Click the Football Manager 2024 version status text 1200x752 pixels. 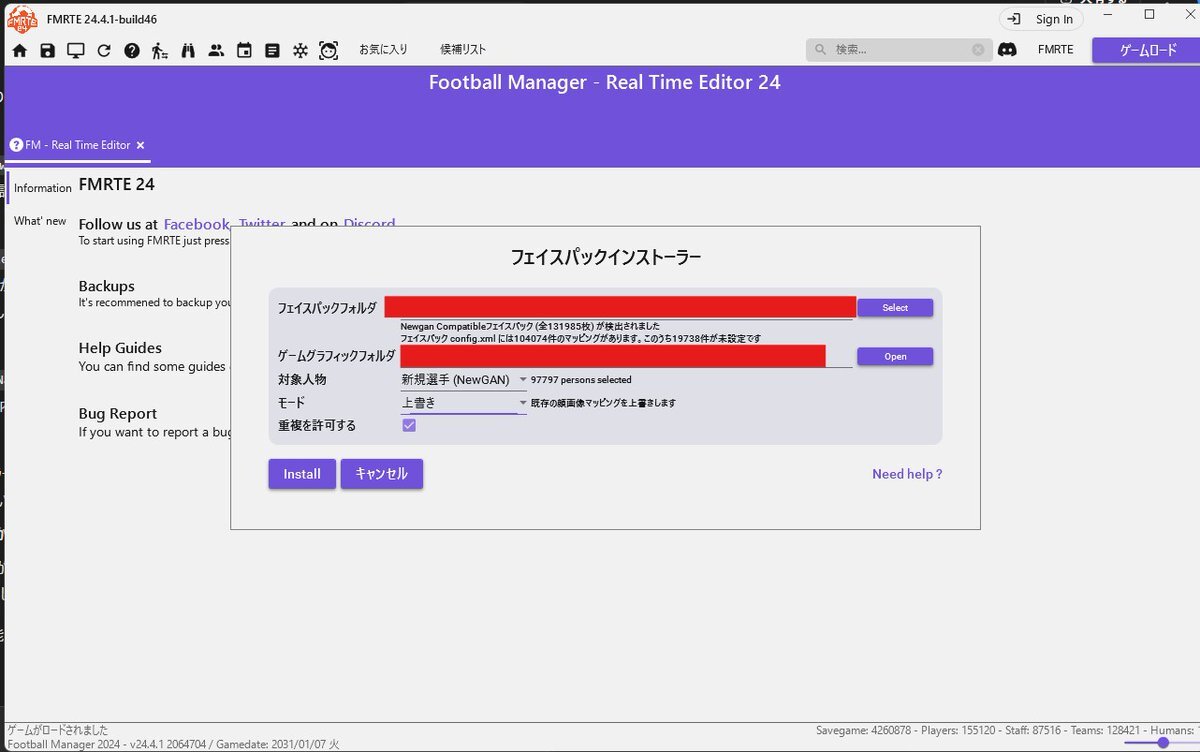[174, 744]
